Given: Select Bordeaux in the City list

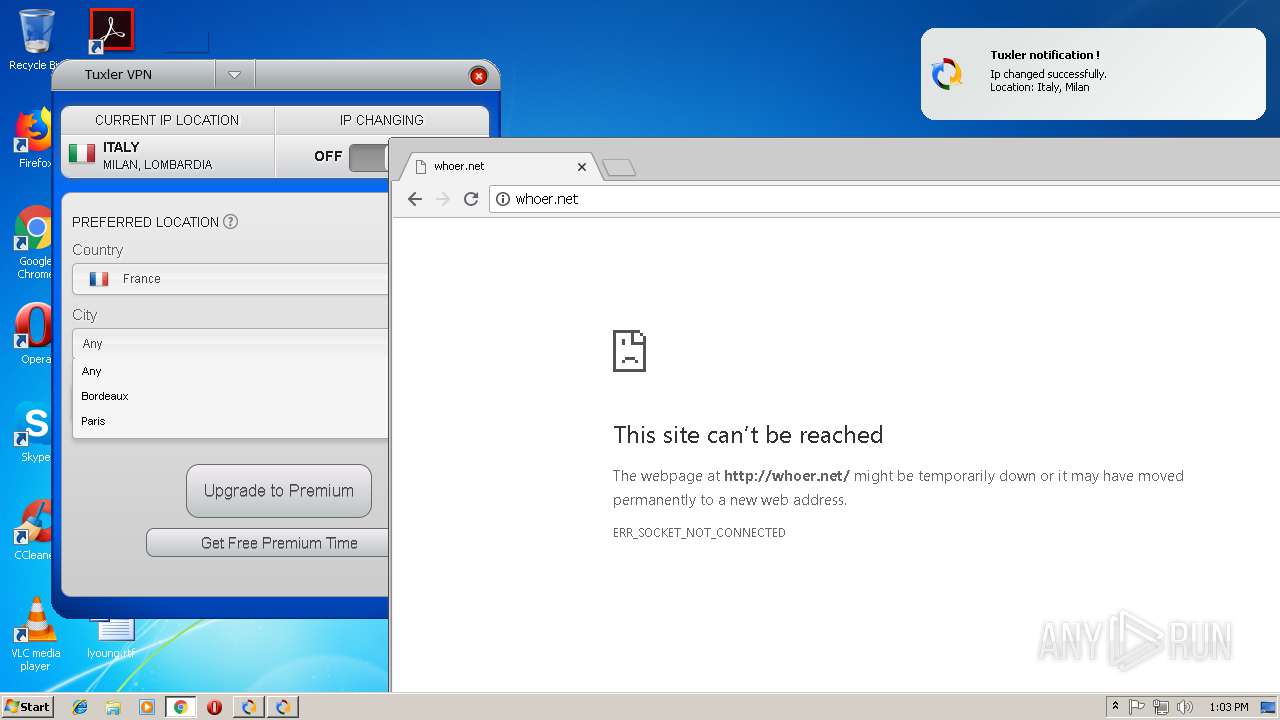Looking at the screenshot, I should [x=230, y=396].
